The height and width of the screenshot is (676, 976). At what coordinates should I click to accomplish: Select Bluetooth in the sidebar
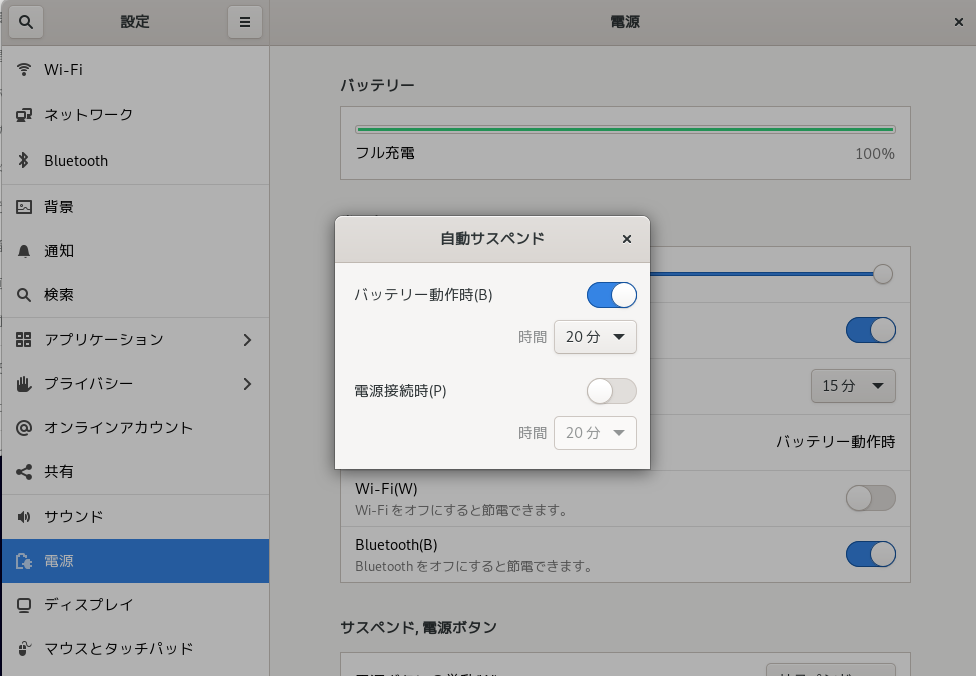click(x=135, y=161)
